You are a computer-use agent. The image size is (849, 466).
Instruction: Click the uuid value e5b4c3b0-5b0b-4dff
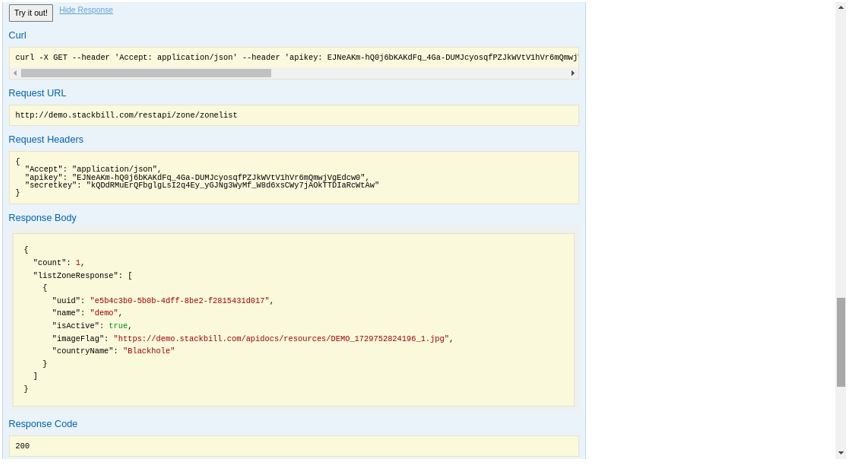coord(179,300)
